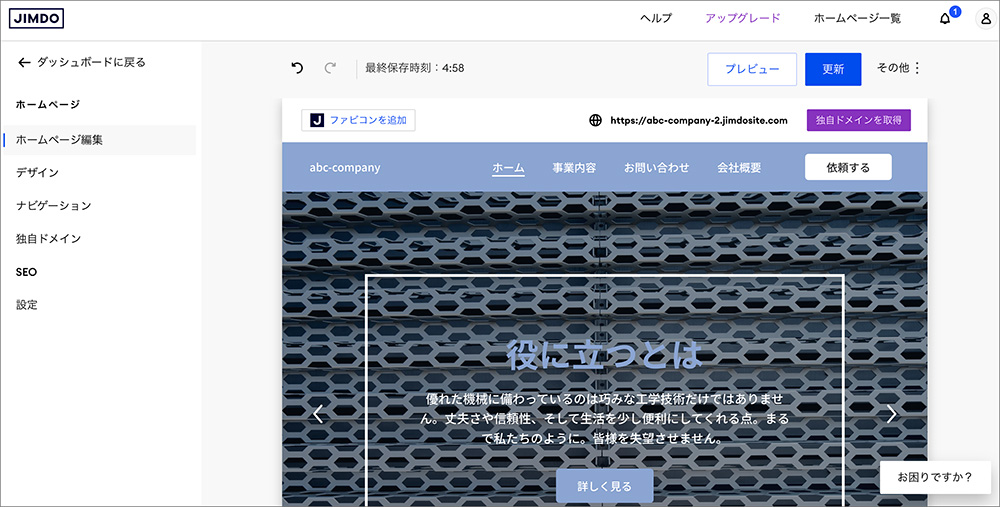Viewport: 1000px width, 507px height.
Task: Click the undo arrow icon
Action: click(297, 68)
